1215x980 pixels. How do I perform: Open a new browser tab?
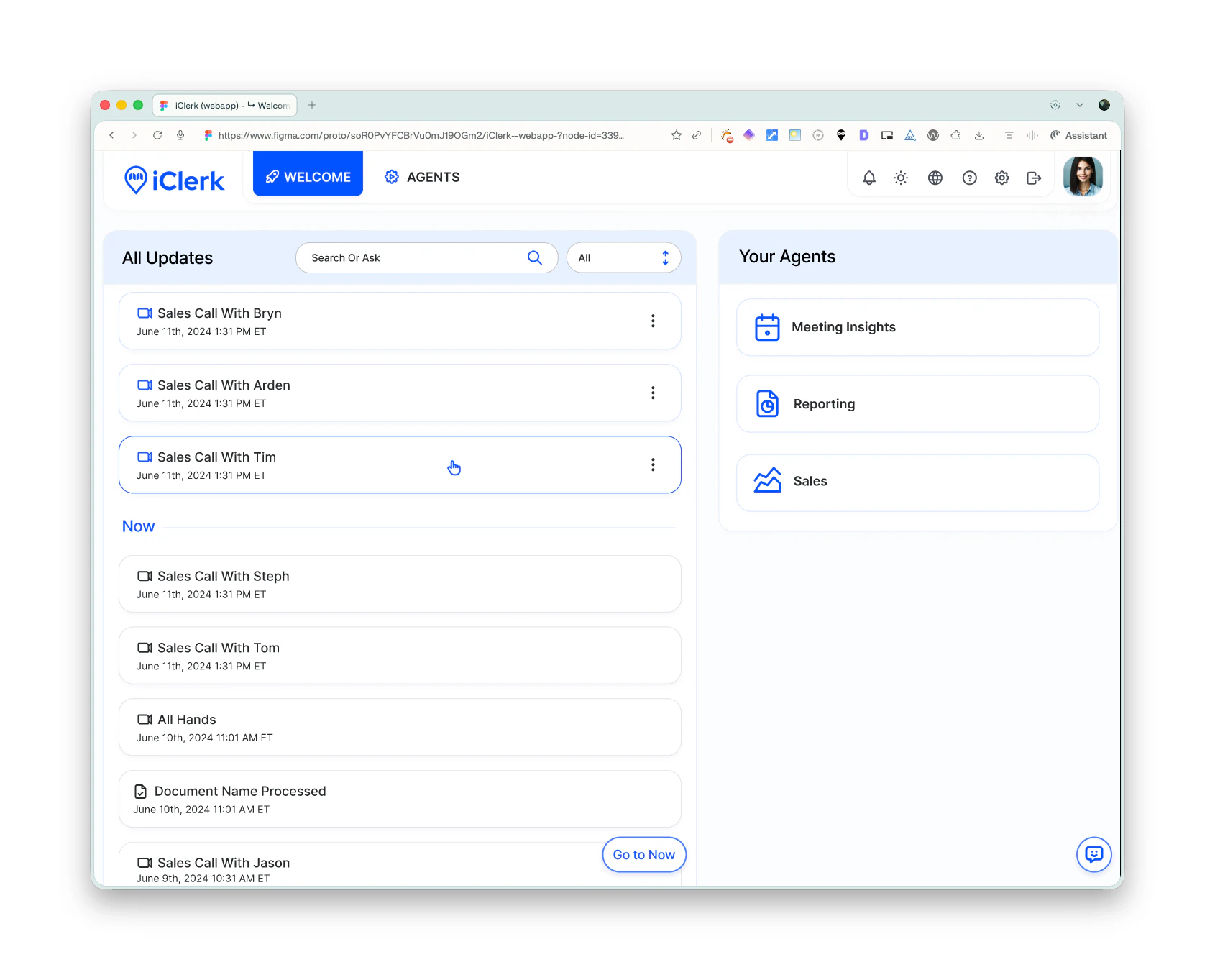[x=312, y=105]
